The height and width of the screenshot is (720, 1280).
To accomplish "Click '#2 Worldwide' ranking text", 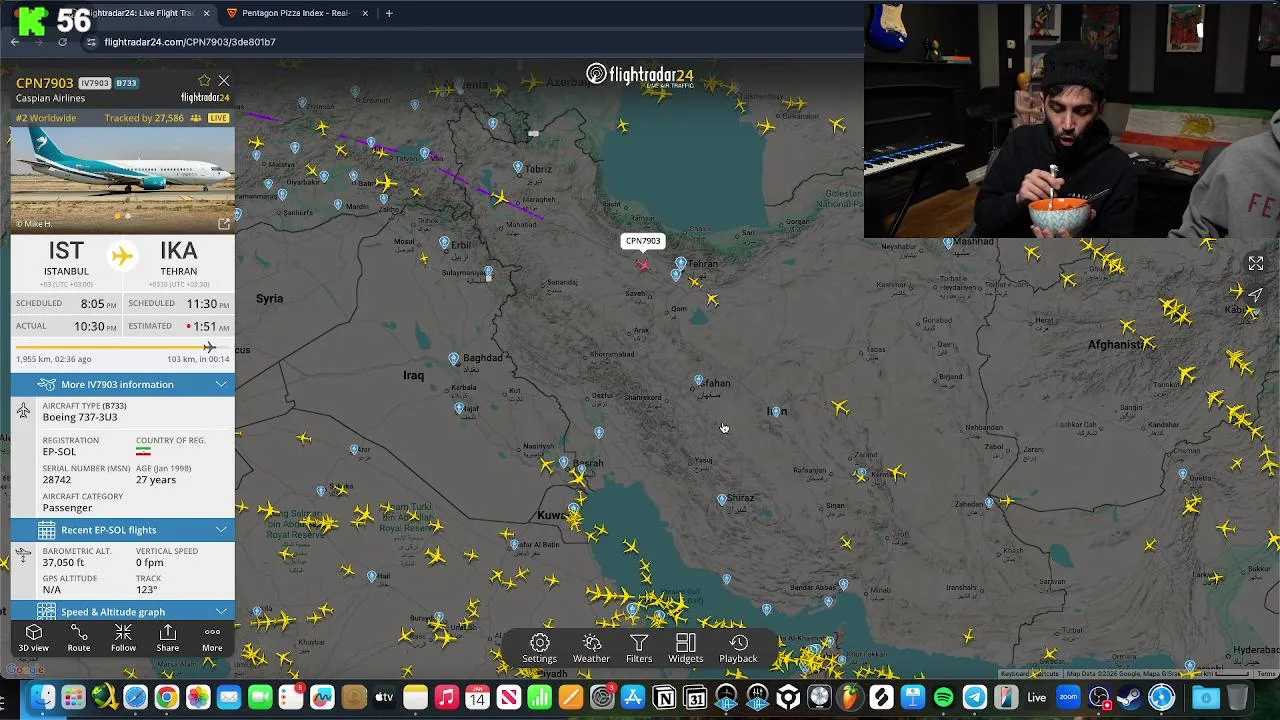I will [x=46, y=118].
